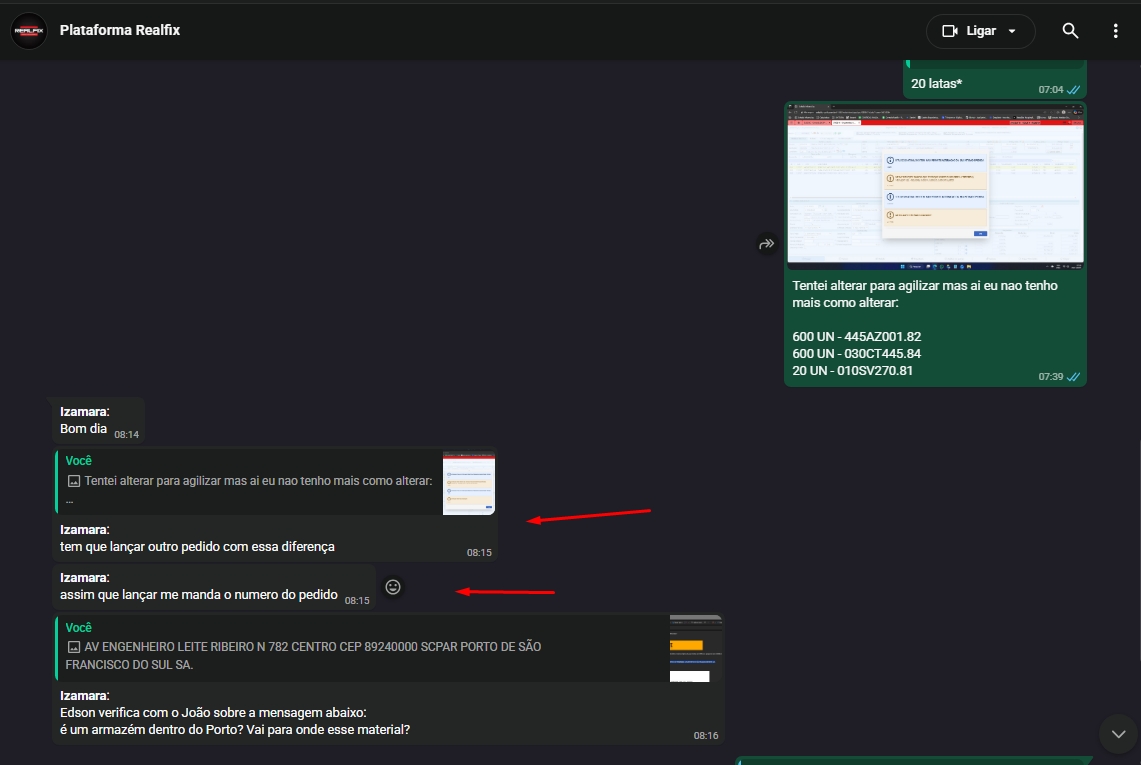1141x765 pixels.
Task: Expand the Ligar call dropdown arrow
Action: pos(1012,31)
